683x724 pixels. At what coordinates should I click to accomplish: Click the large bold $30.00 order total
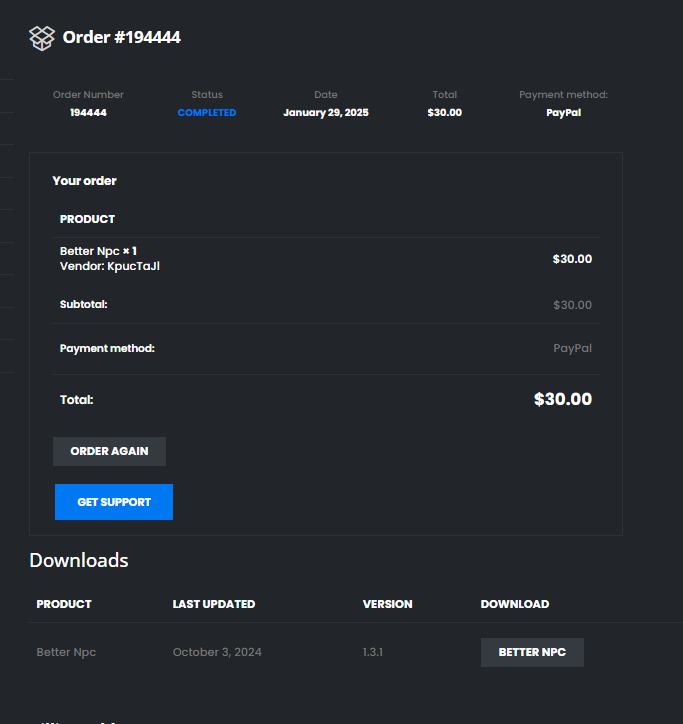[562, 399]
